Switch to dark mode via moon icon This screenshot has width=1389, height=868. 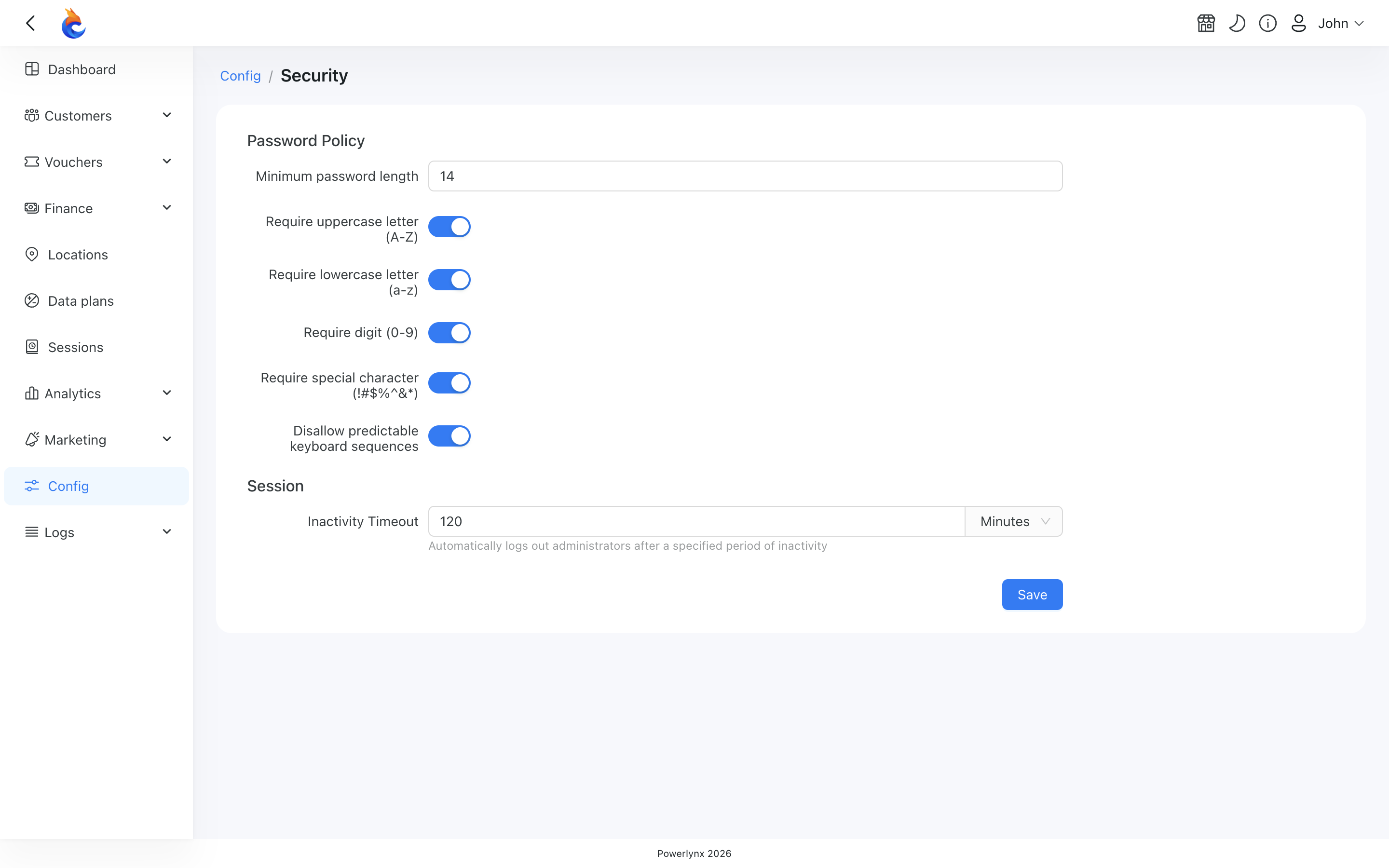(x=1237, y=23)
